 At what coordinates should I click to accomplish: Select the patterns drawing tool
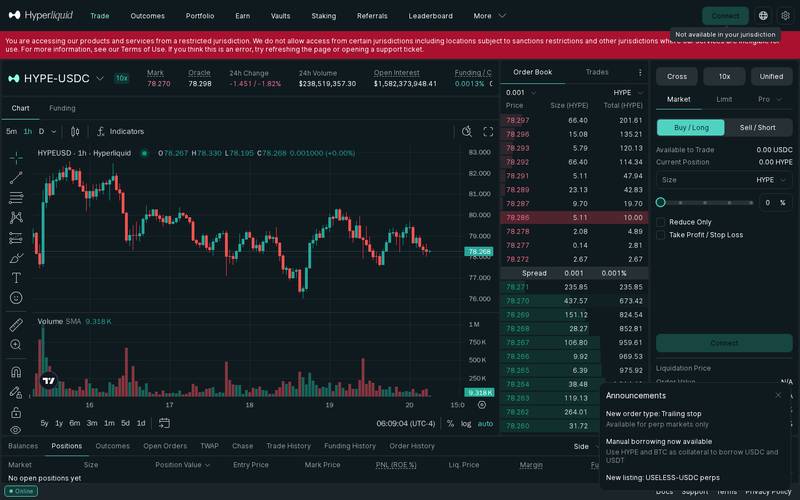coord(16,218)
